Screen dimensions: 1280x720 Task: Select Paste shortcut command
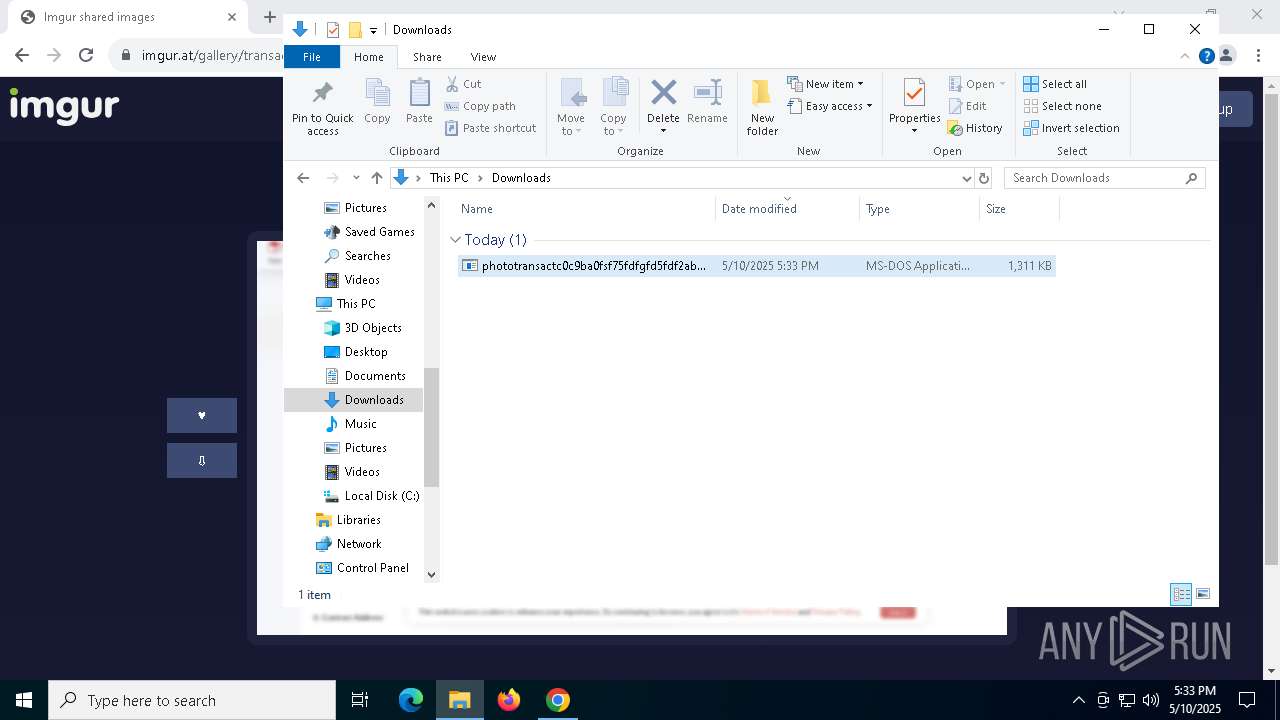click(x=490, y=128)
